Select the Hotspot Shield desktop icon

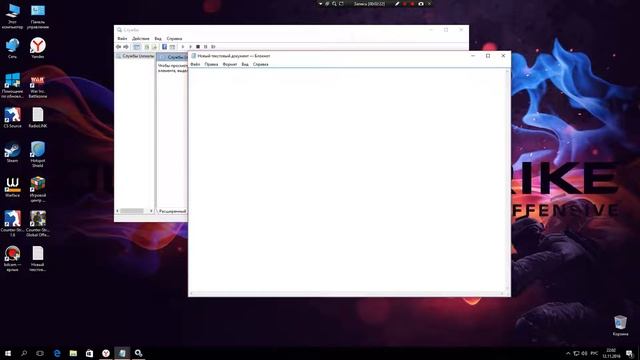pos(38,154)
